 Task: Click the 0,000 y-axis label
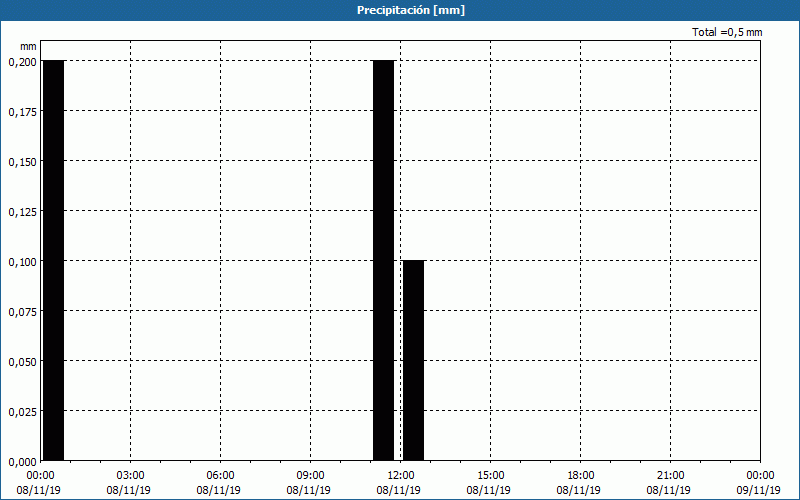22,462
